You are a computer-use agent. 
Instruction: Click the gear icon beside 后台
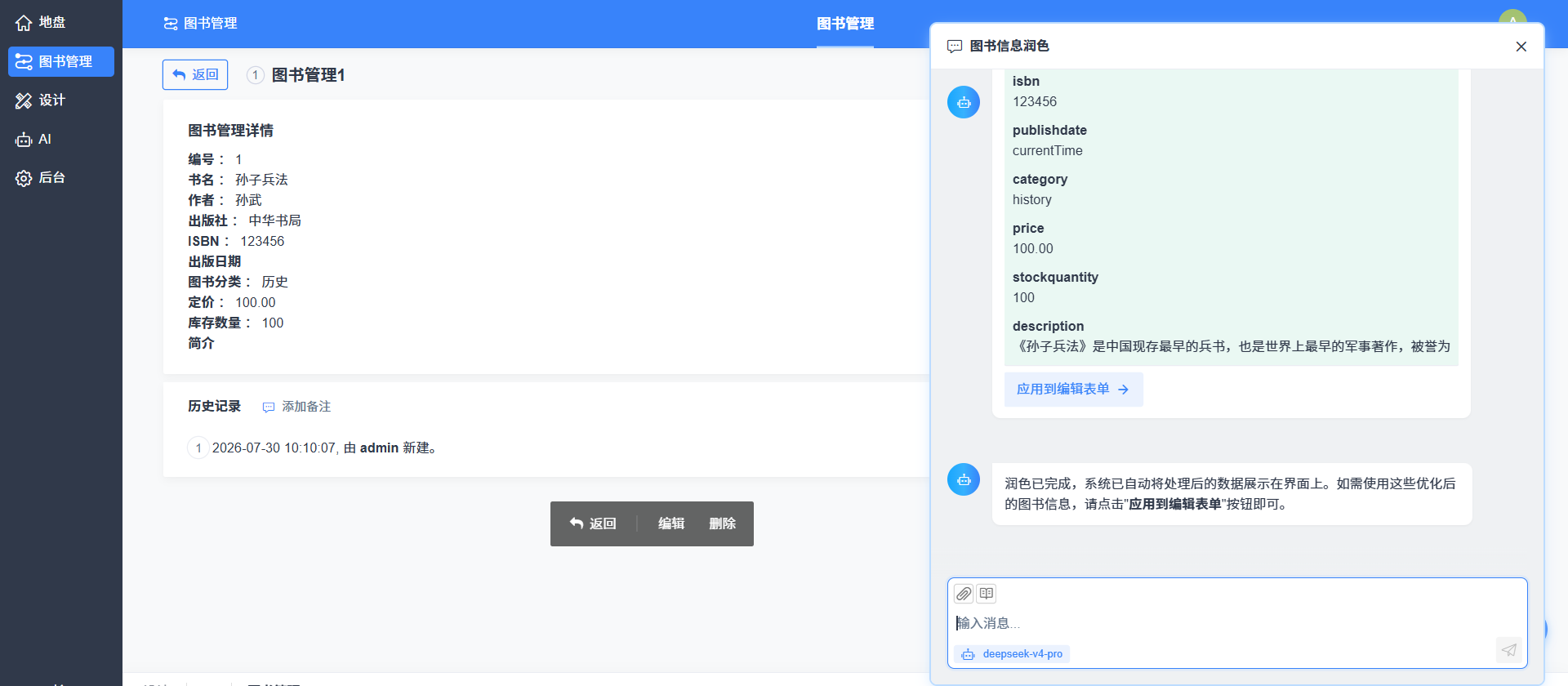click(24, 178)
